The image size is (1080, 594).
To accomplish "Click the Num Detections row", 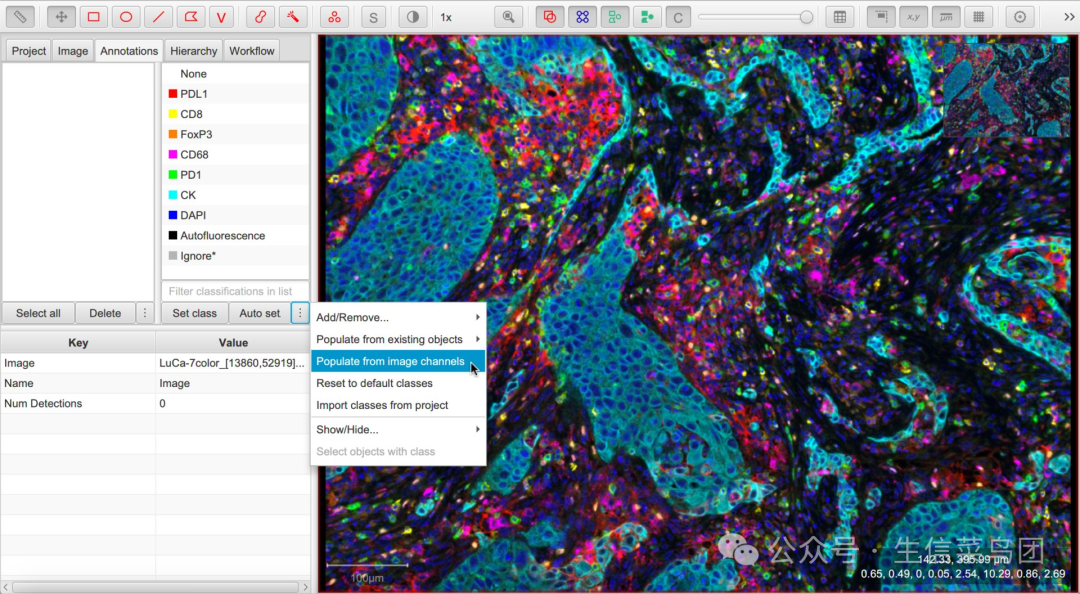I will (x=155, y=404).
